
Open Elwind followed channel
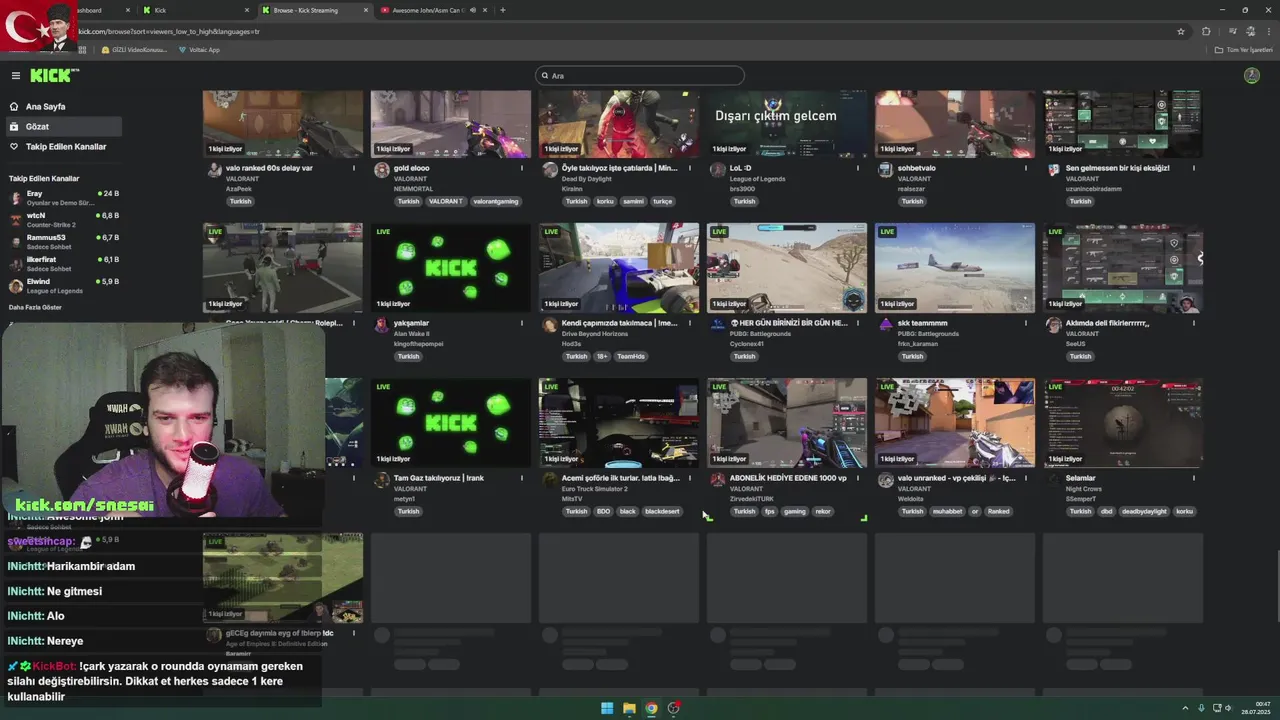click(x=62, y=285)
